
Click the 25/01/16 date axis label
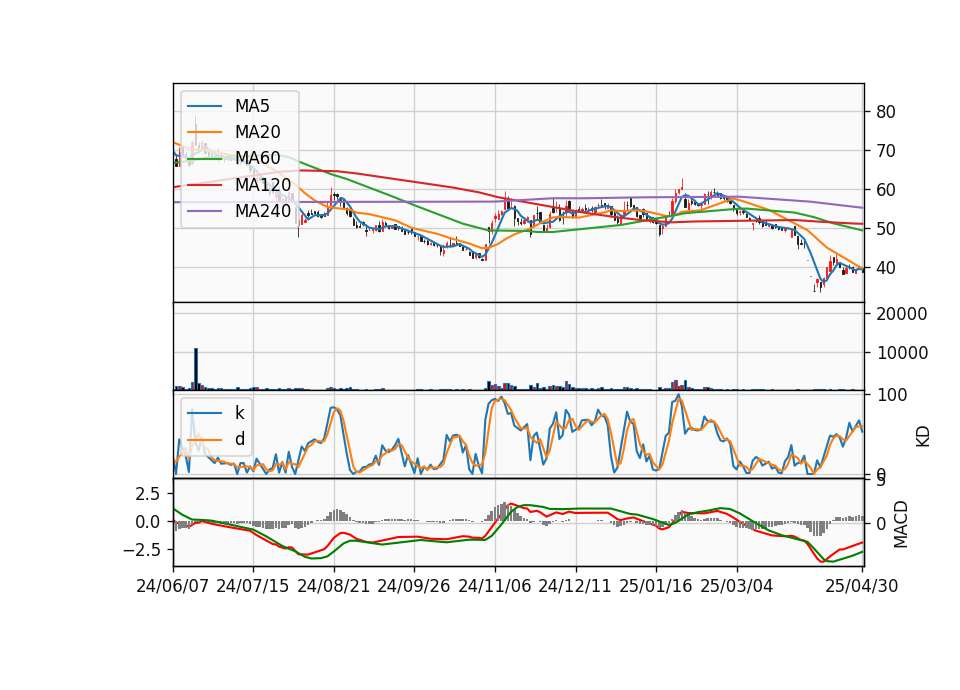tap(656, 586)
